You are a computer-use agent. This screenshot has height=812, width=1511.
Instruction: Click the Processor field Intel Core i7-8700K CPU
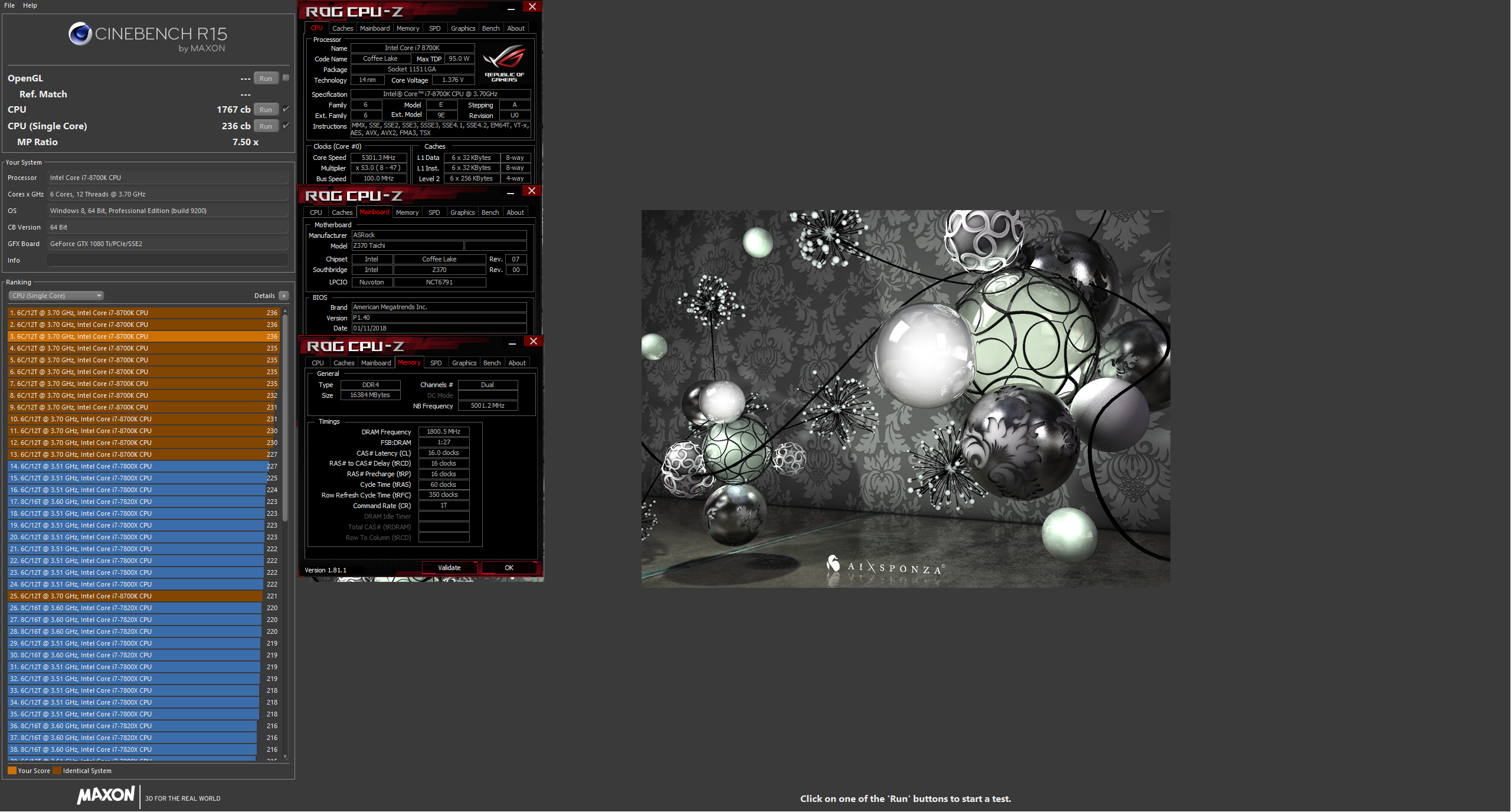pos(168,178)
